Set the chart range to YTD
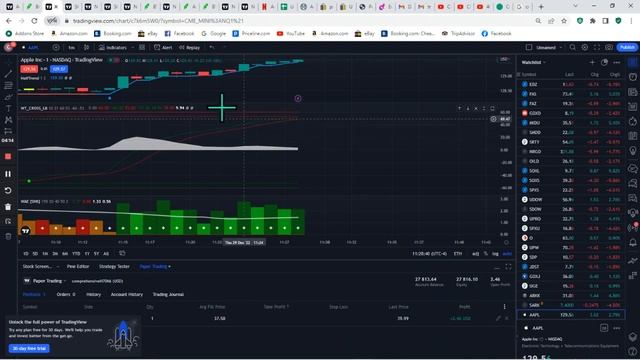Viewport: 640px width, 360px height. (76, 253)
